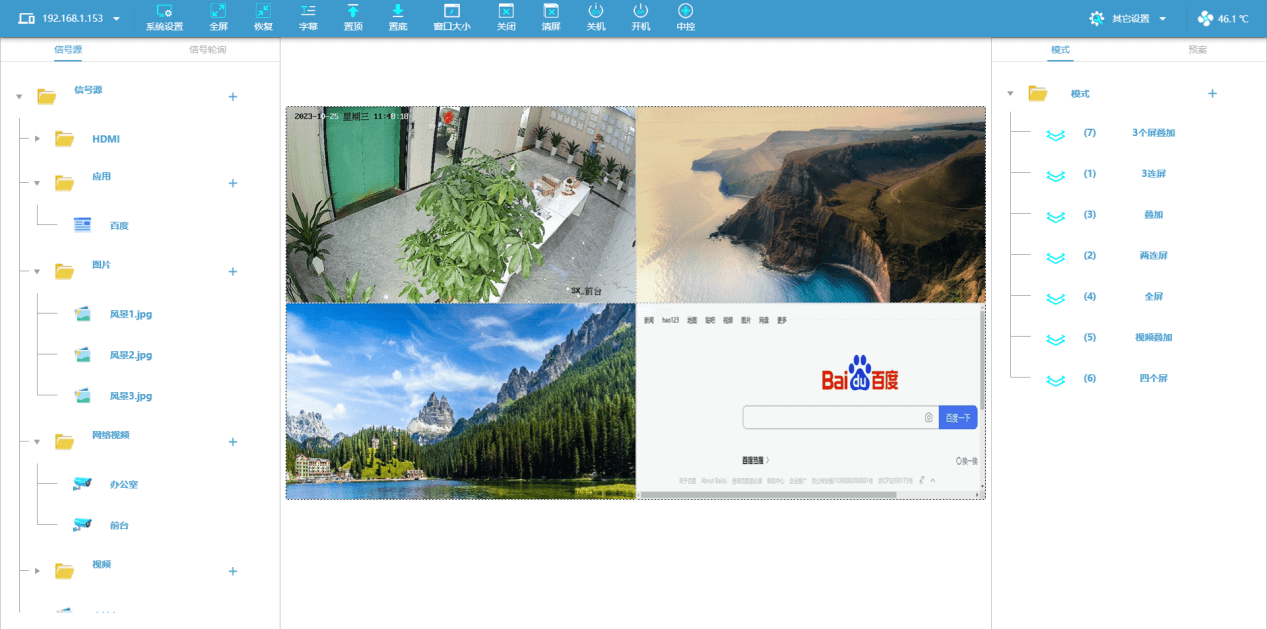Screen dimensions: 1267x629
Task: Switch to the 信号轮询 tab
Action: click(207, 49)
